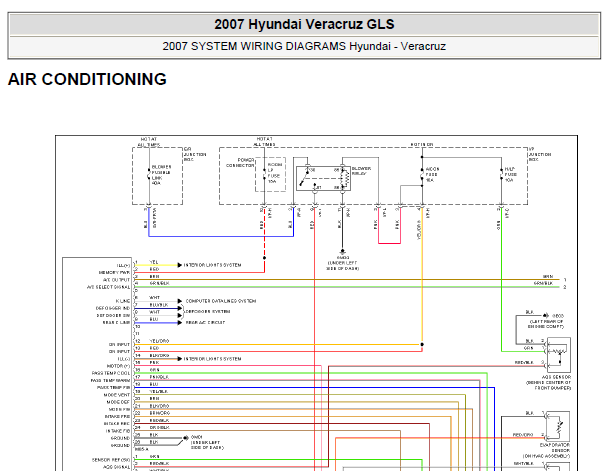Click '(LEFT REAR OF ENGINE COMPT)' ground note
Screen dimensions: 613x471
[546, 324]
